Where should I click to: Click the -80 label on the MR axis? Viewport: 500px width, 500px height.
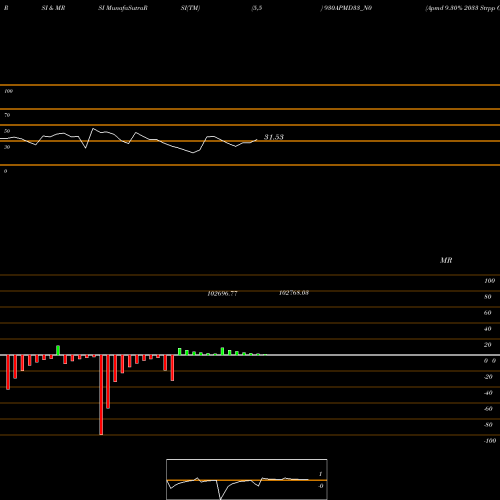pos(488,425)
